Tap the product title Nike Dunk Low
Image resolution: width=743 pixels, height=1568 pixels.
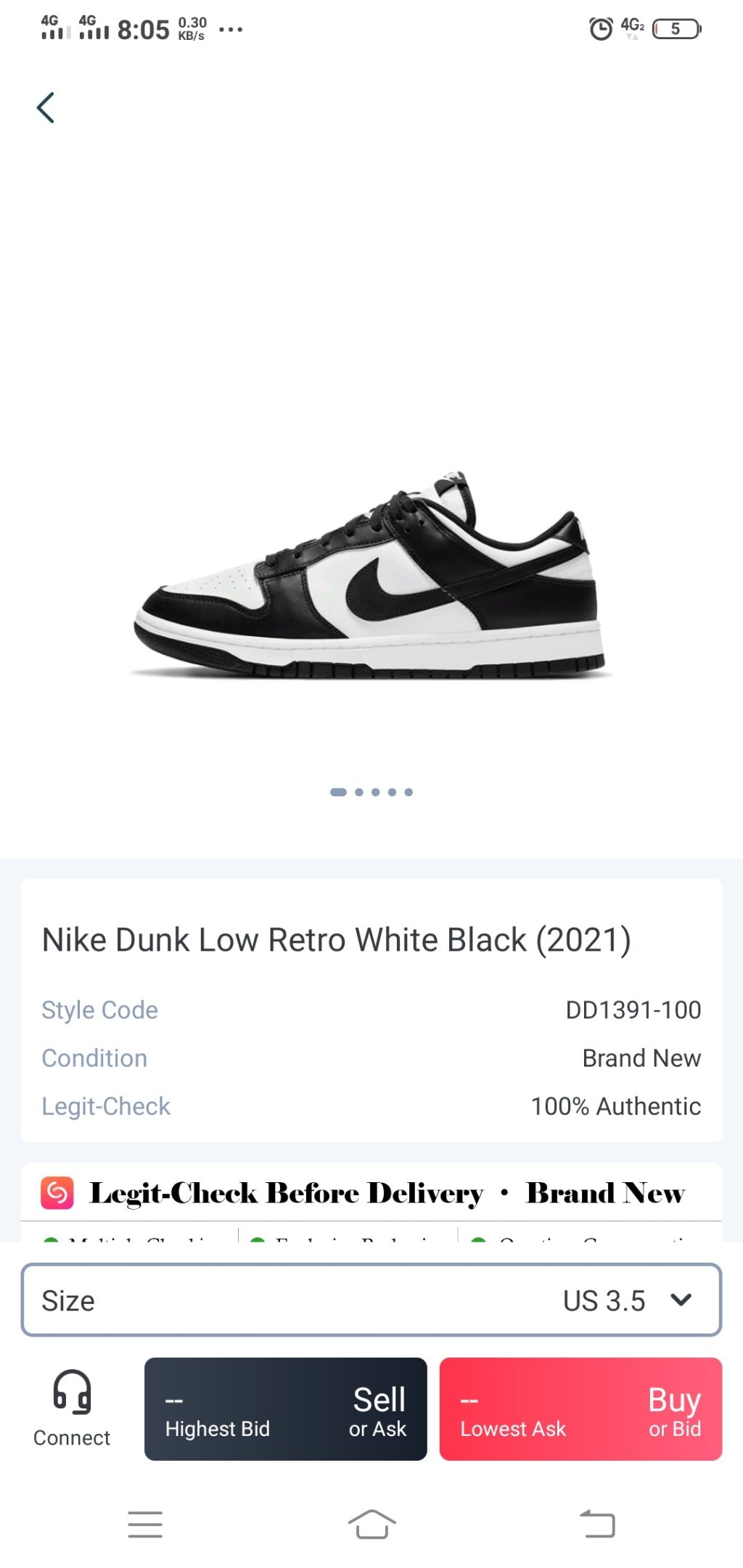[336, 940]
